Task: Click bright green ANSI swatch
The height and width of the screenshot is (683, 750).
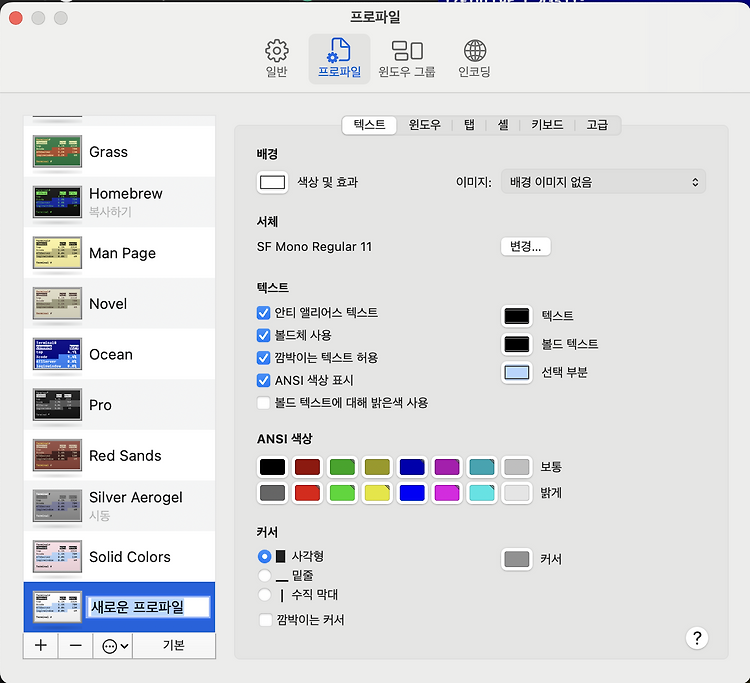Action: [342, 493]
